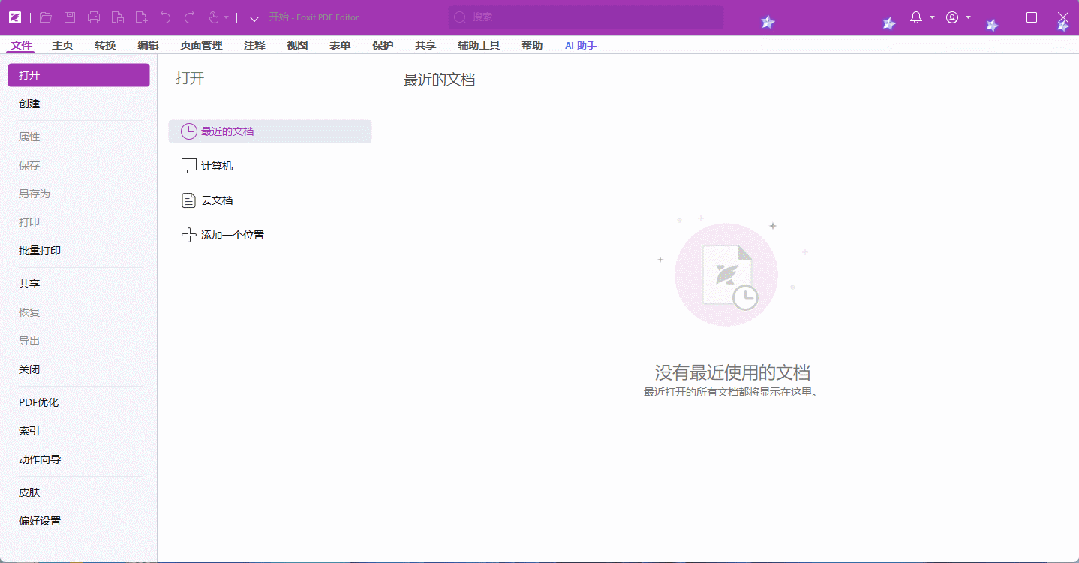Viewport: 1079px width, 563px height.
Task: Open the 保护 ribbon tab
Action: 383,45
